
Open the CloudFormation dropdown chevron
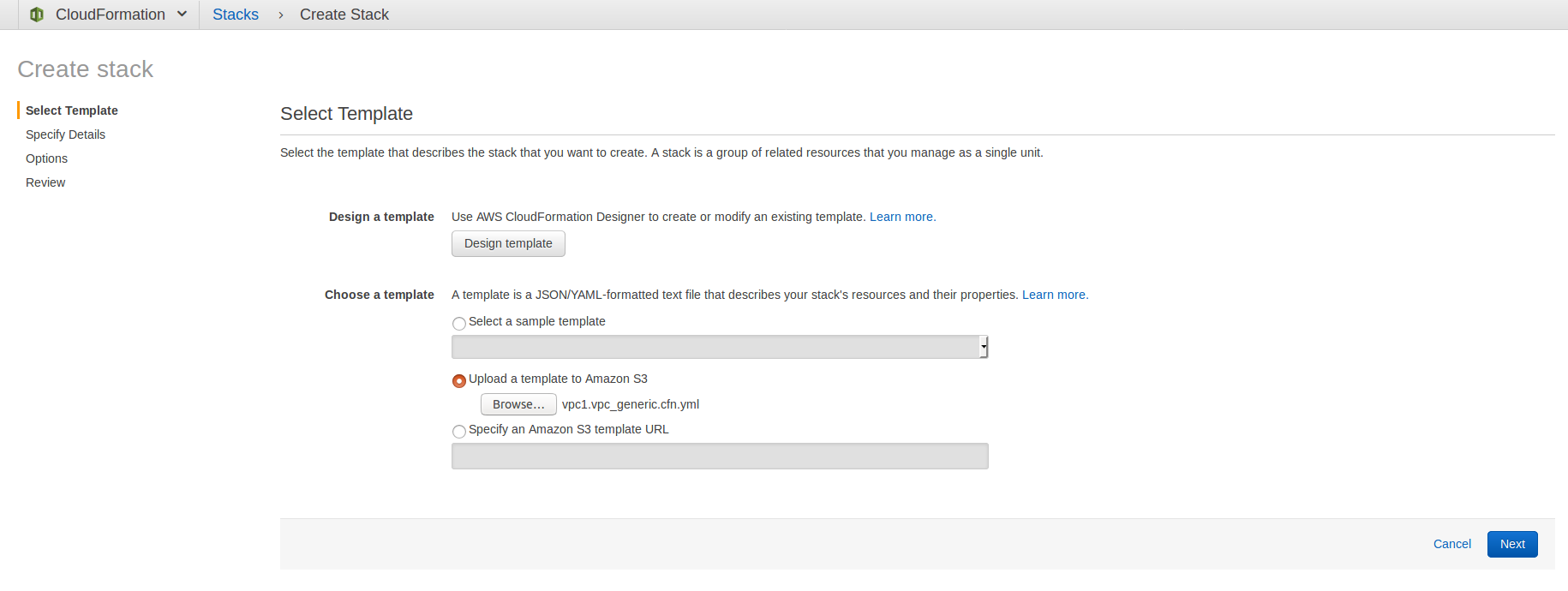[182, 14]
